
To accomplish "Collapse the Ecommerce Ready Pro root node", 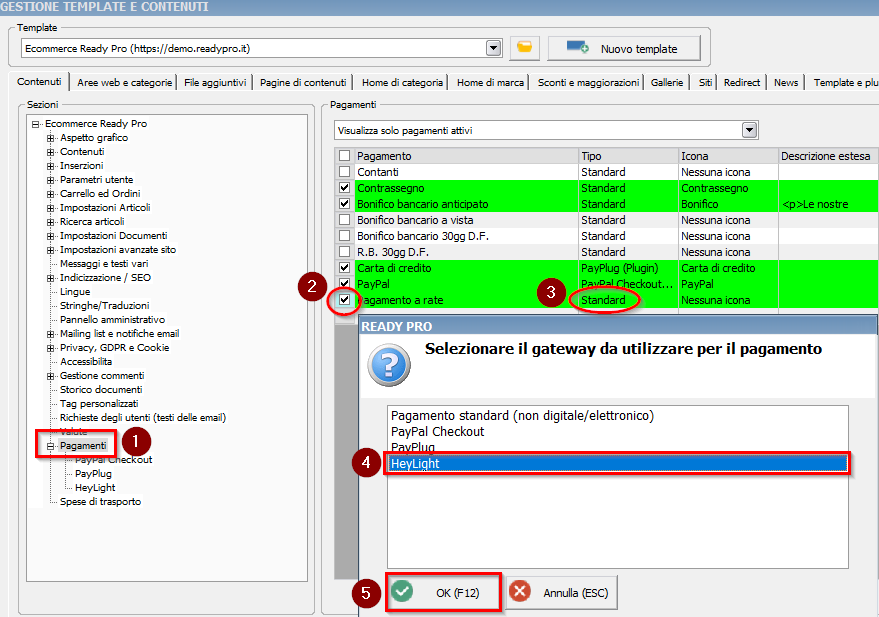I will click(x=36, y=124).
